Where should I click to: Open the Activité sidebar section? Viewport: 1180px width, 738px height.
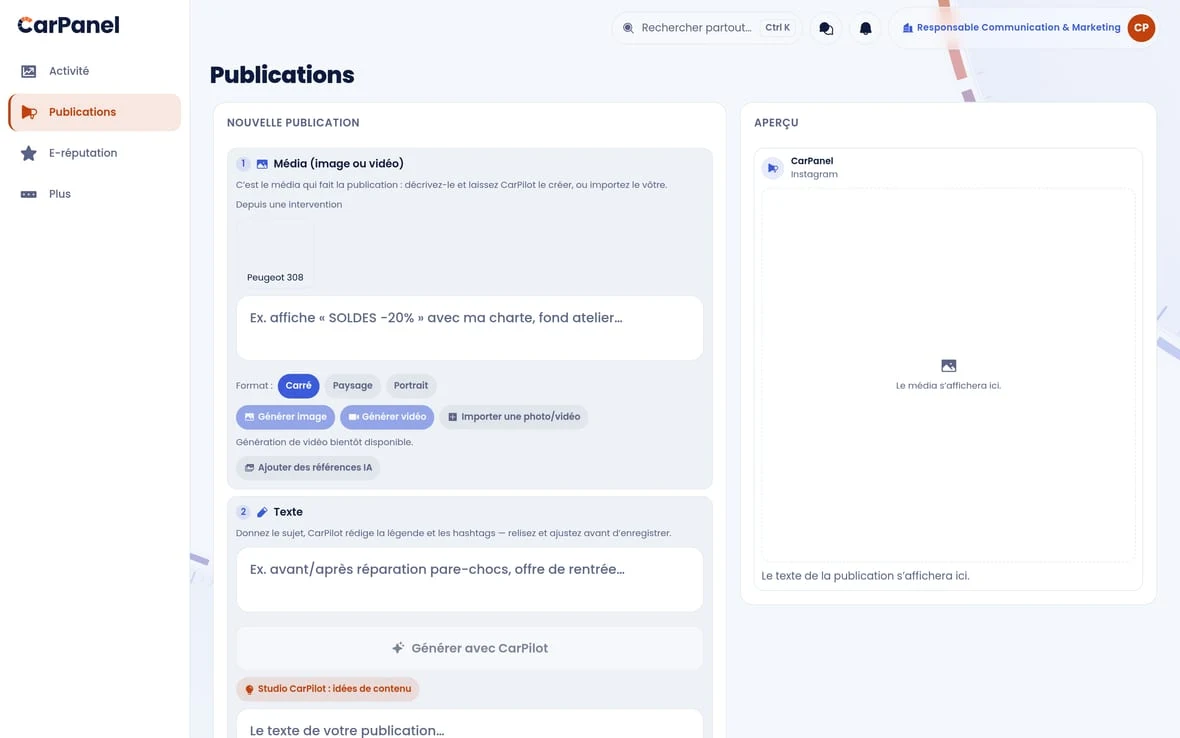94,71
